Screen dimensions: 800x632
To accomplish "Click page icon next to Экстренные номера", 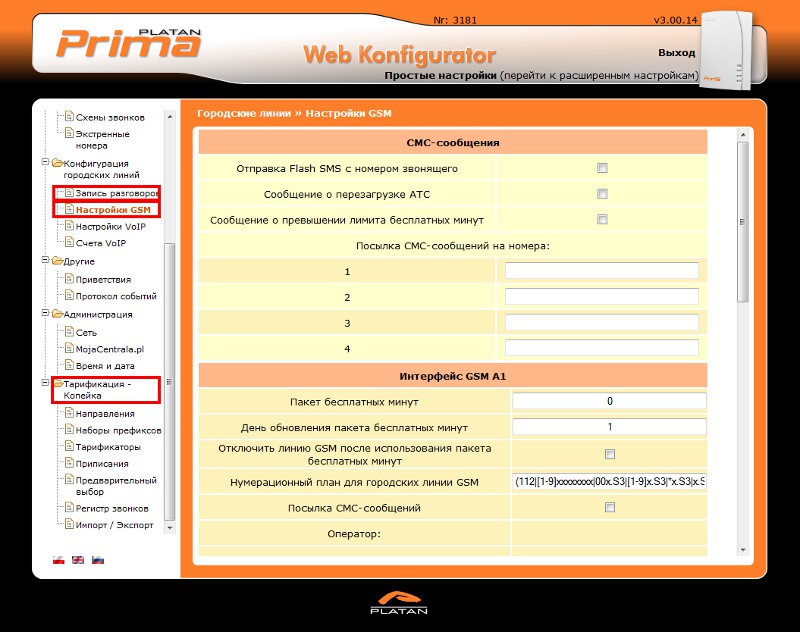I will click(69, 133).
